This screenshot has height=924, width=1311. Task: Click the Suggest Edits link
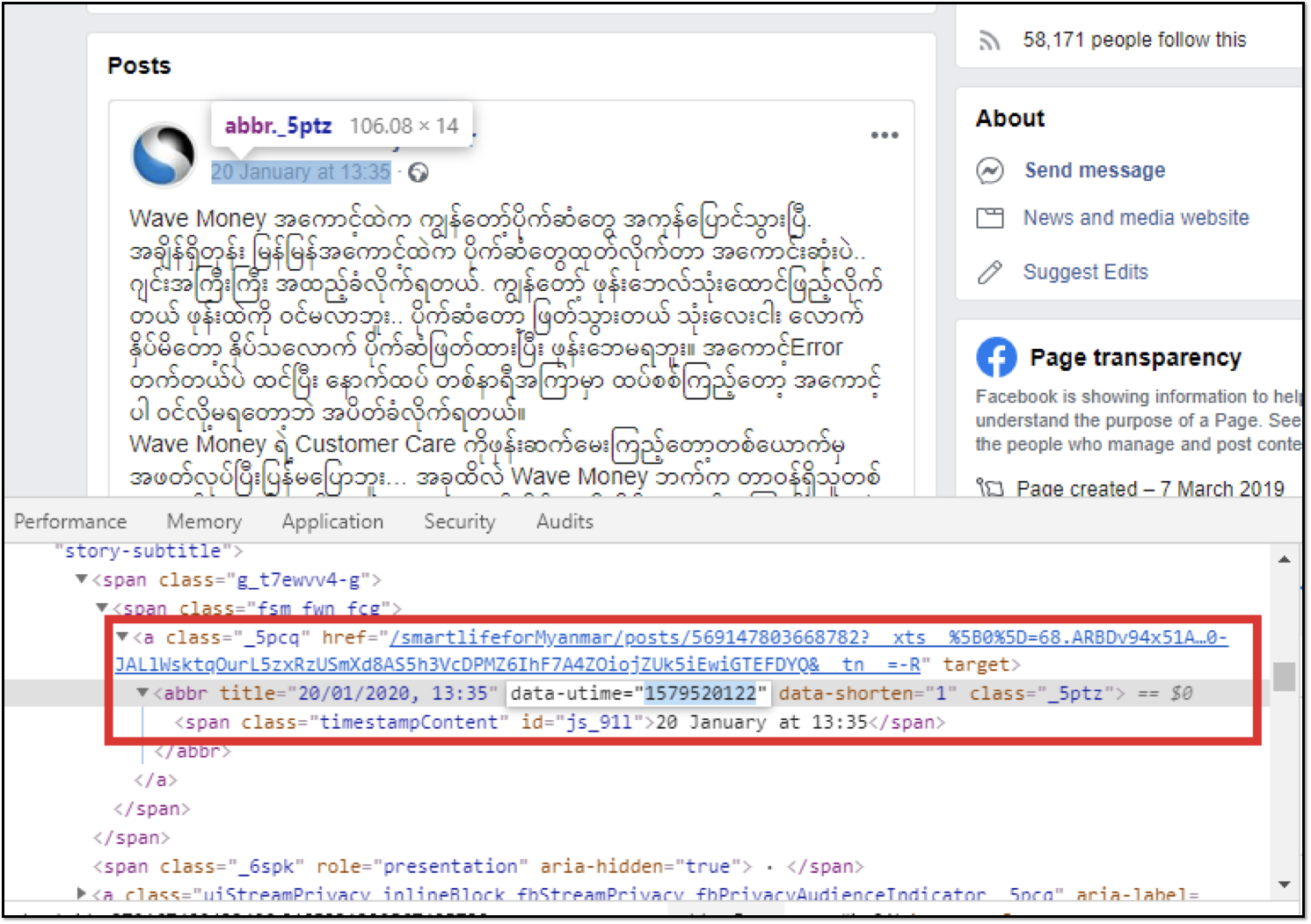pos(1086,273)
